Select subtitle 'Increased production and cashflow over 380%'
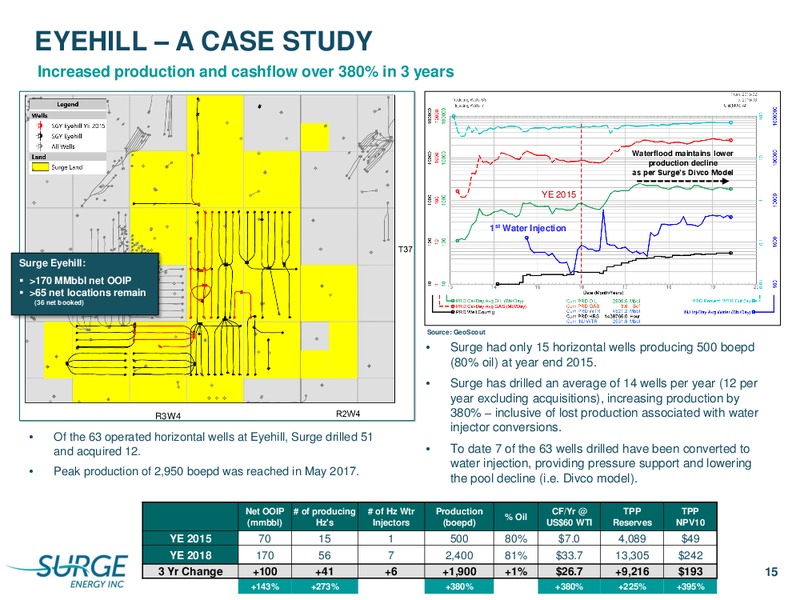Image resolution: width=800 pixels, height=600 pixels. [x=245, y=71]
